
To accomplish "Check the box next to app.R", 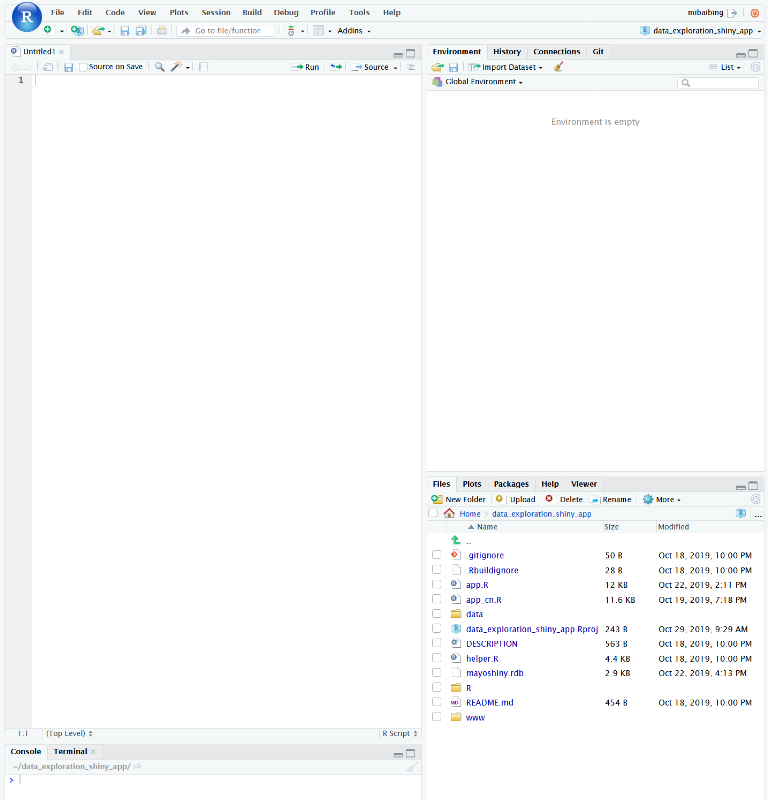I will pos(436,584).
